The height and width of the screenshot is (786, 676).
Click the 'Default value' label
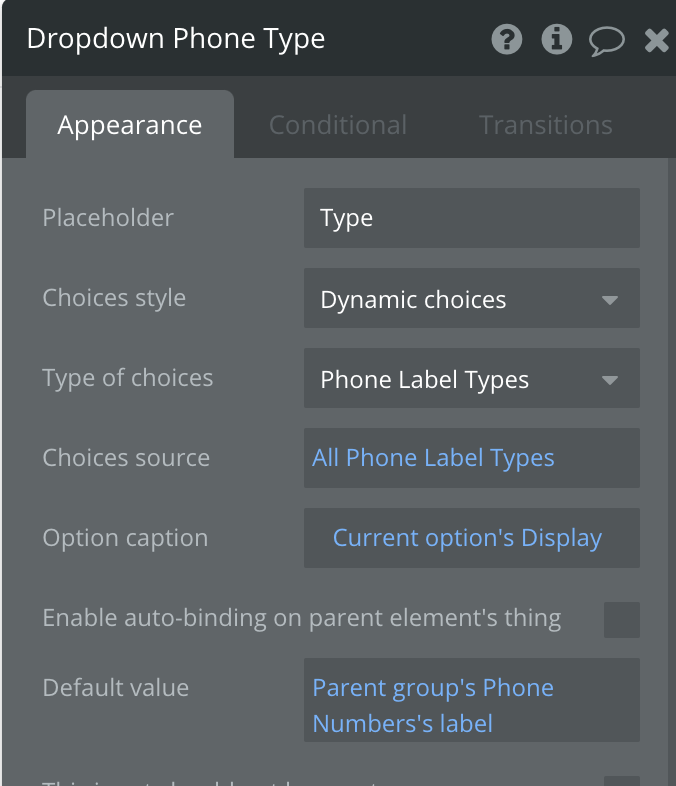[116, 688]
